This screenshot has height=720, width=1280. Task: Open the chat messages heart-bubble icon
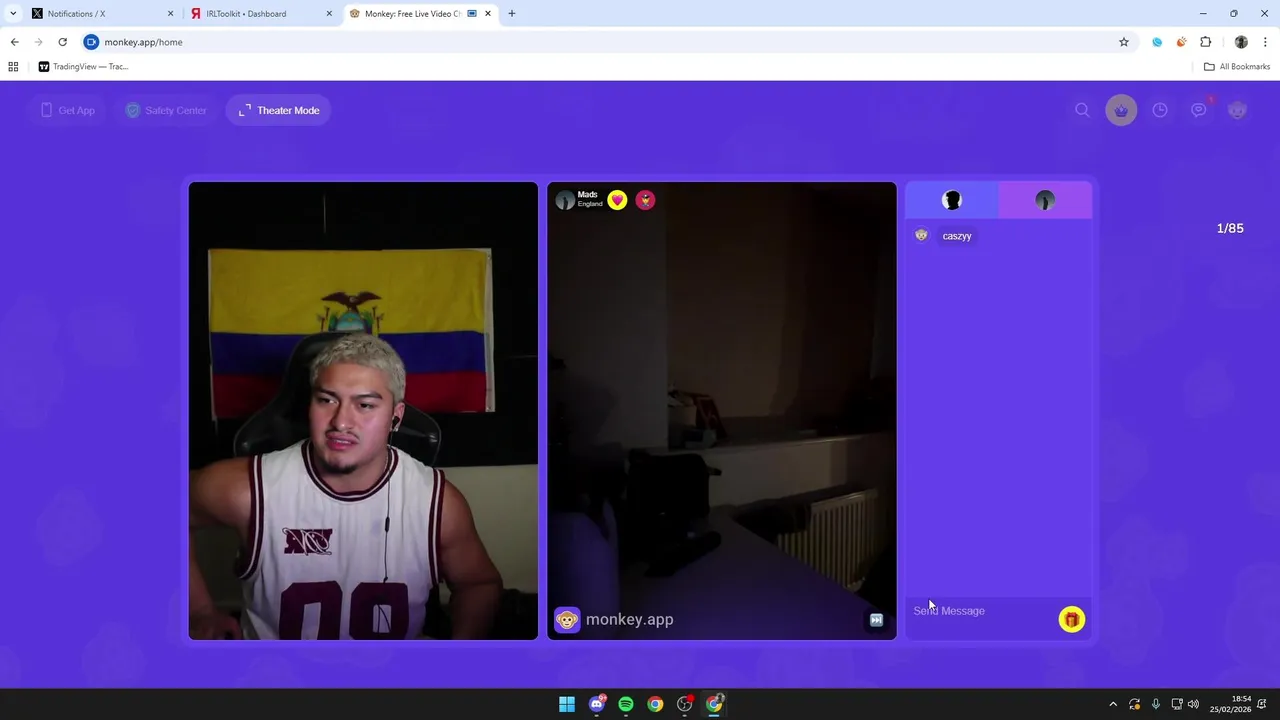click(1199, 110)
